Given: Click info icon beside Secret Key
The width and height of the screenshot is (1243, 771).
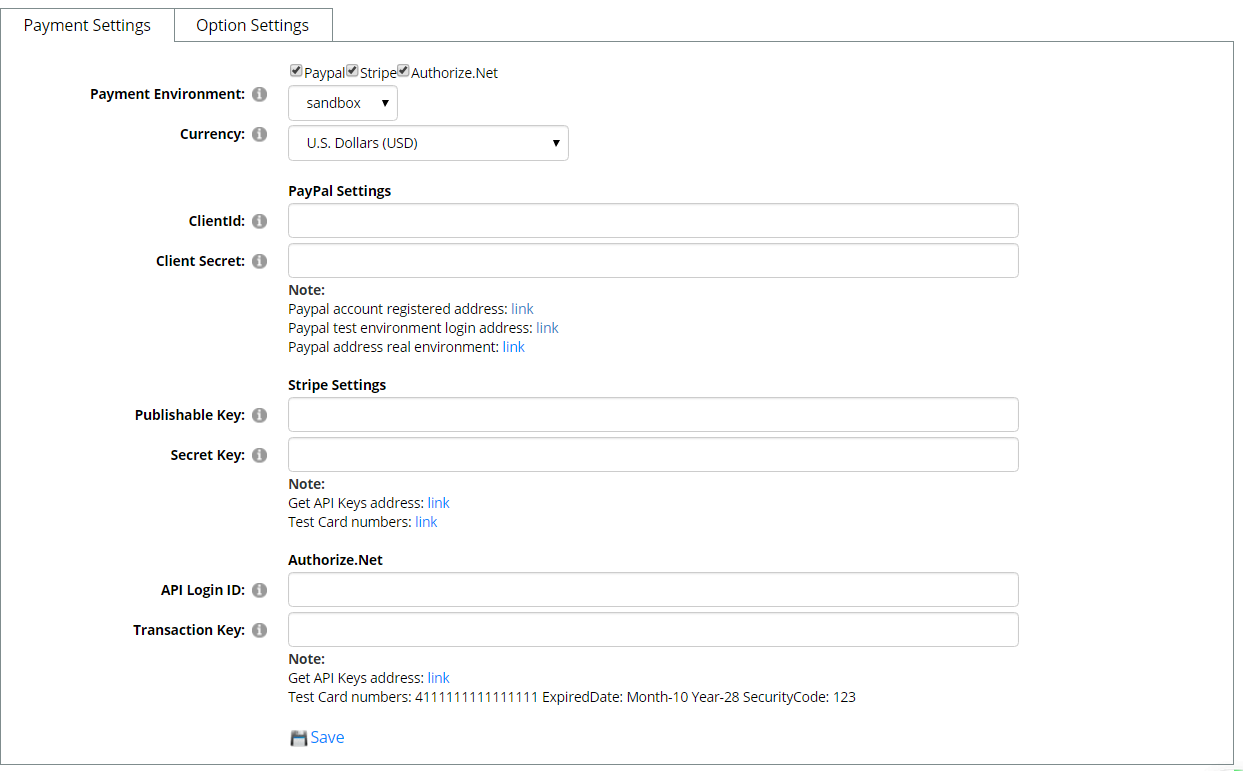Looking at the screenshot, I should [259, 455].
